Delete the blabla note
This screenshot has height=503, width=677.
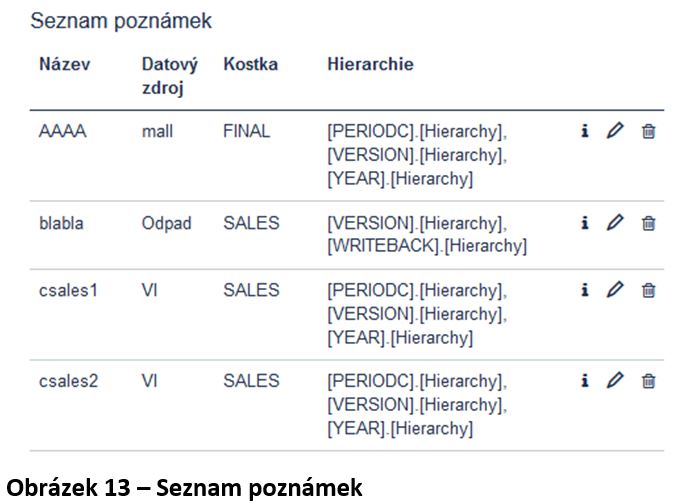(649, 223)
